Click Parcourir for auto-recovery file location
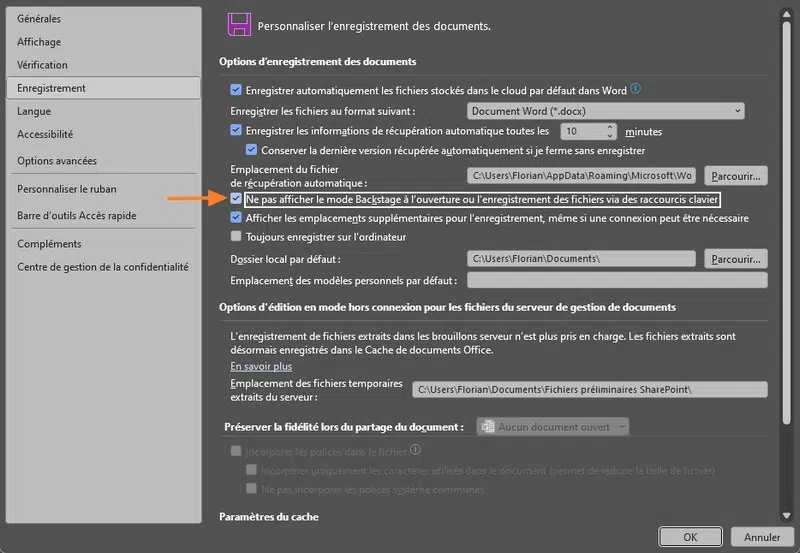The image size is (800, 553). pos(736,176)
